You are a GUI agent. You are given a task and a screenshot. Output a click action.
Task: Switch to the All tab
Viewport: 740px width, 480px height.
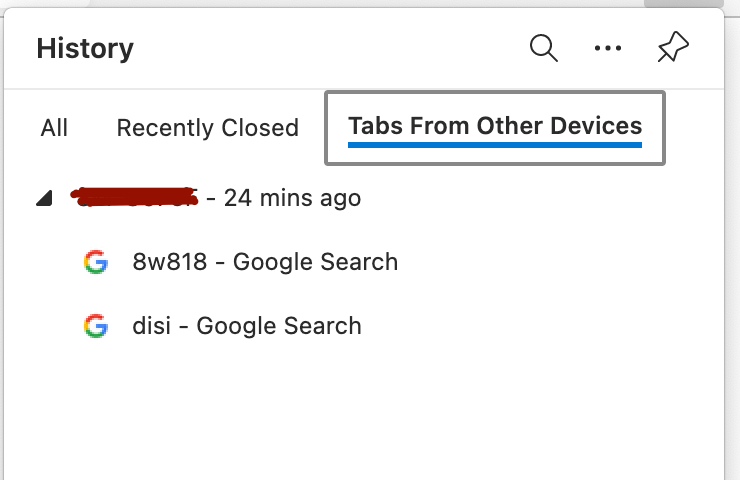click(54, 128)
